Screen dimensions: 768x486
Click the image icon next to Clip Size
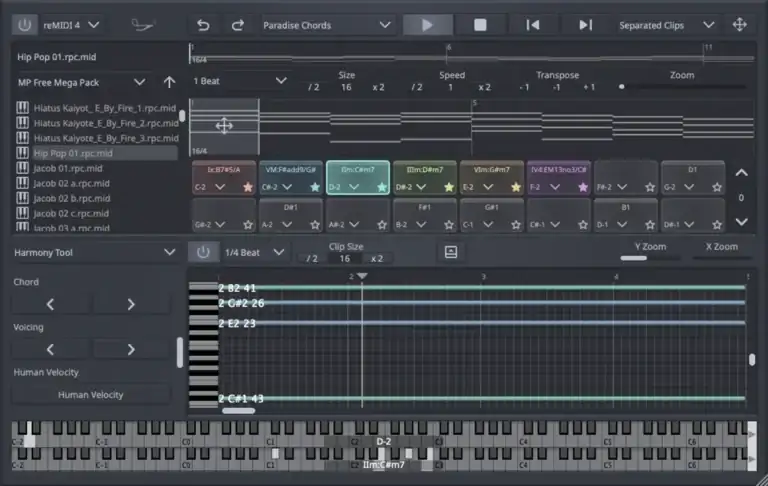point(451,252)
